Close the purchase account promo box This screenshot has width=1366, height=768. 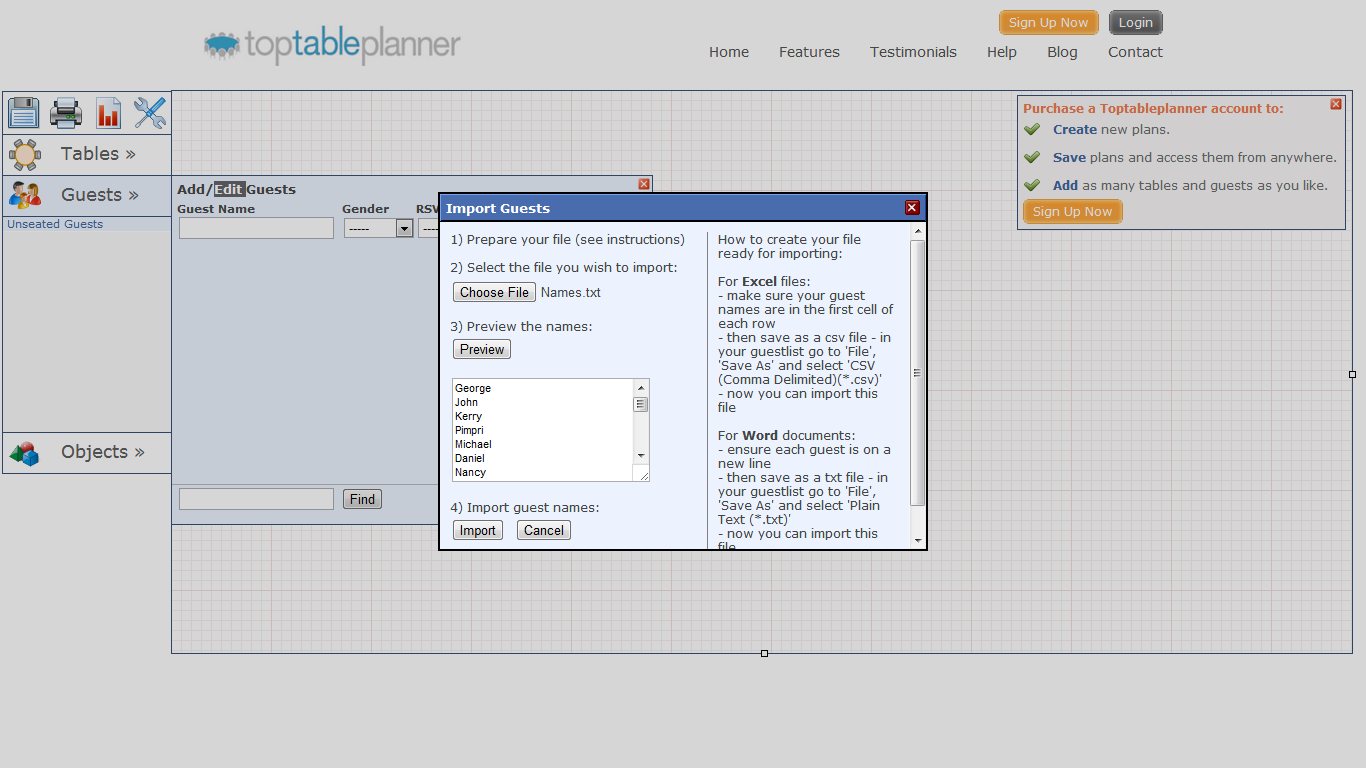pos(1336,104)
